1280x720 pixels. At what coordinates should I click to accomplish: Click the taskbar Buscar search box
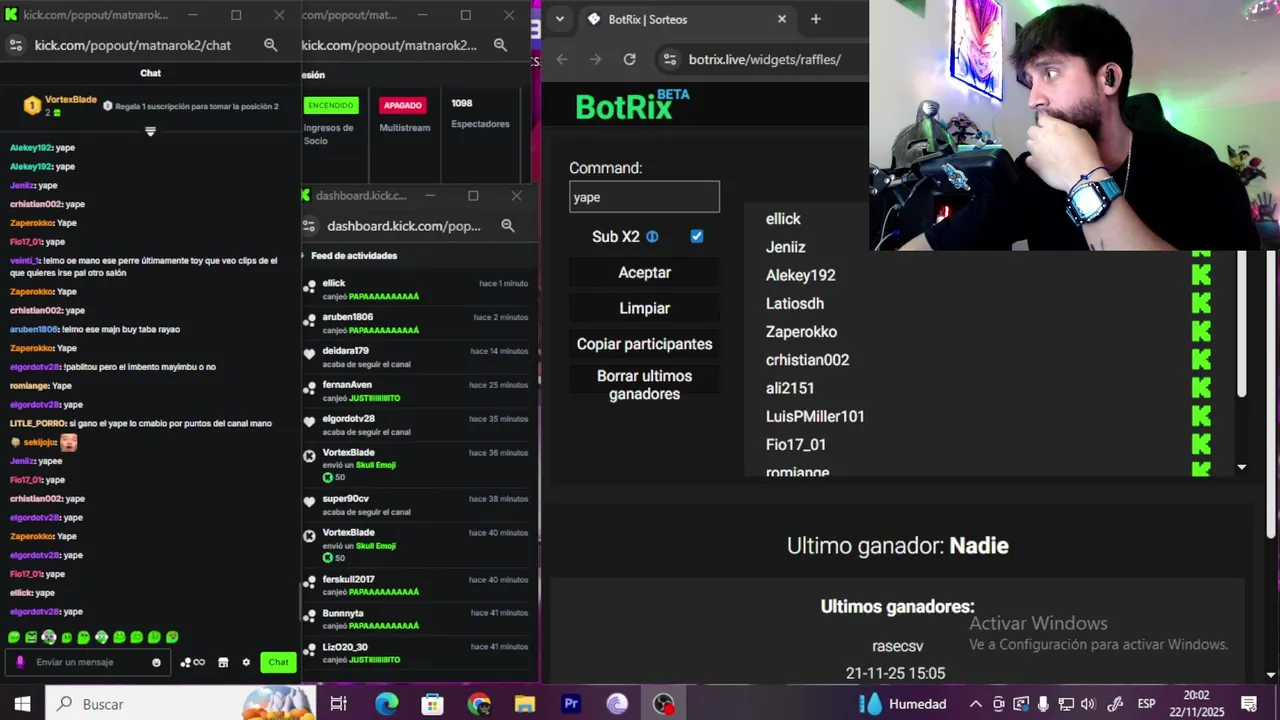[x=180, y=704]
